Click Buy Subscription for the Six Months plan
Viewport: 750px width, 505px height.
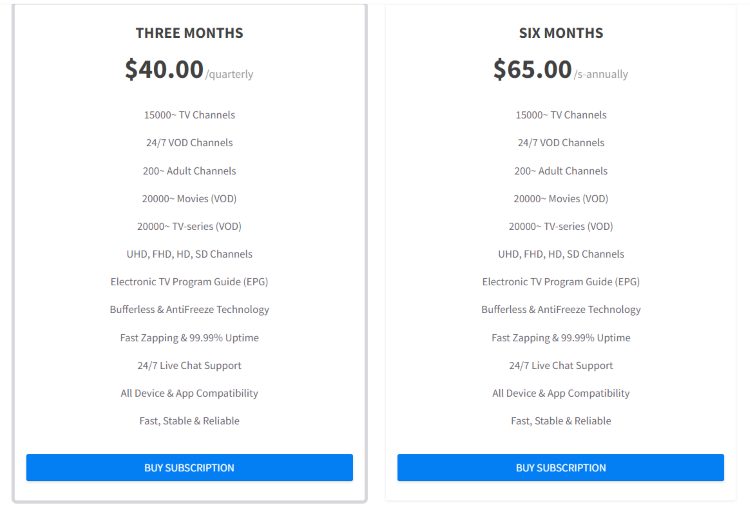(x=561, y=467)
